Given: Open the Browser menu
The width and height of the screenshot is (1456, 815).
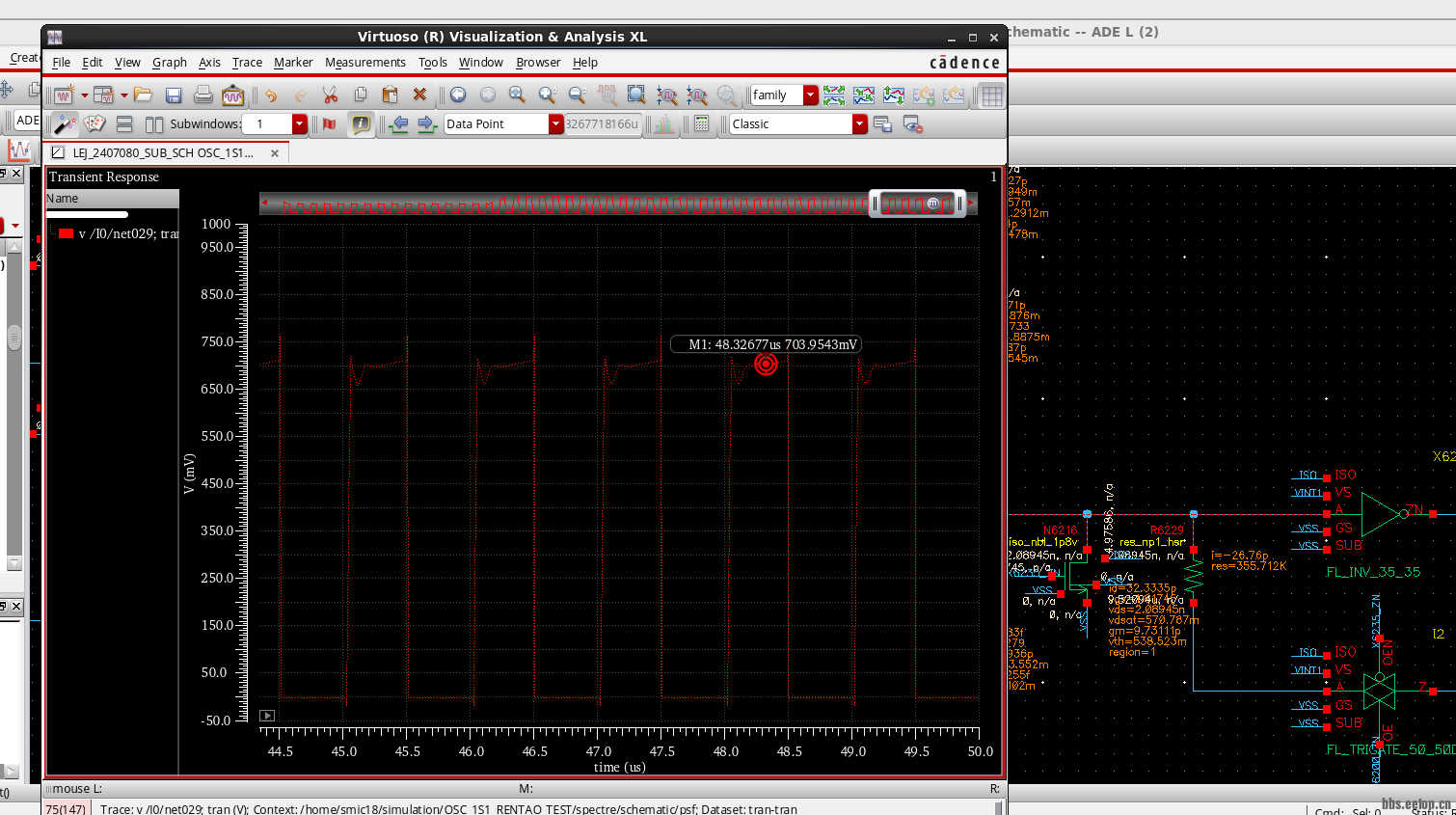Looking at the screenshot, I should pyautogui.click(x=538, y=62).
